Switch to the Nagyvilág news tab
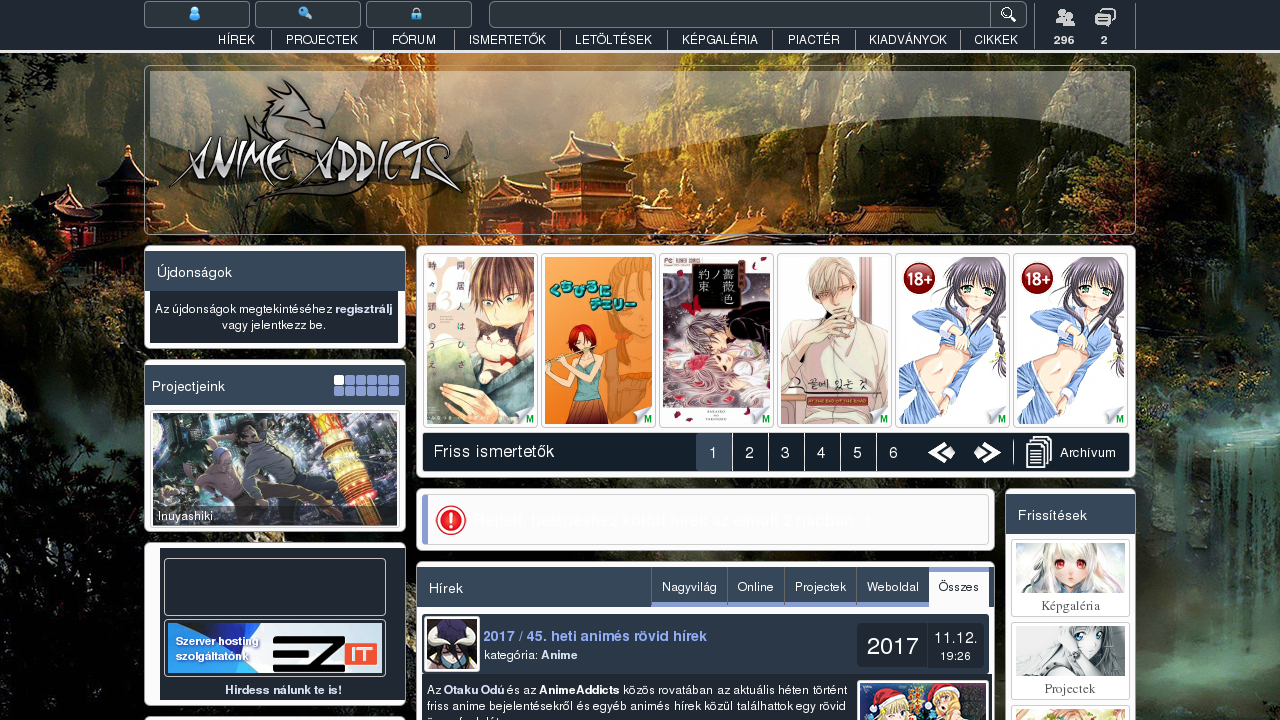Screen dimensions: 1280x720 tap(689, 587)
